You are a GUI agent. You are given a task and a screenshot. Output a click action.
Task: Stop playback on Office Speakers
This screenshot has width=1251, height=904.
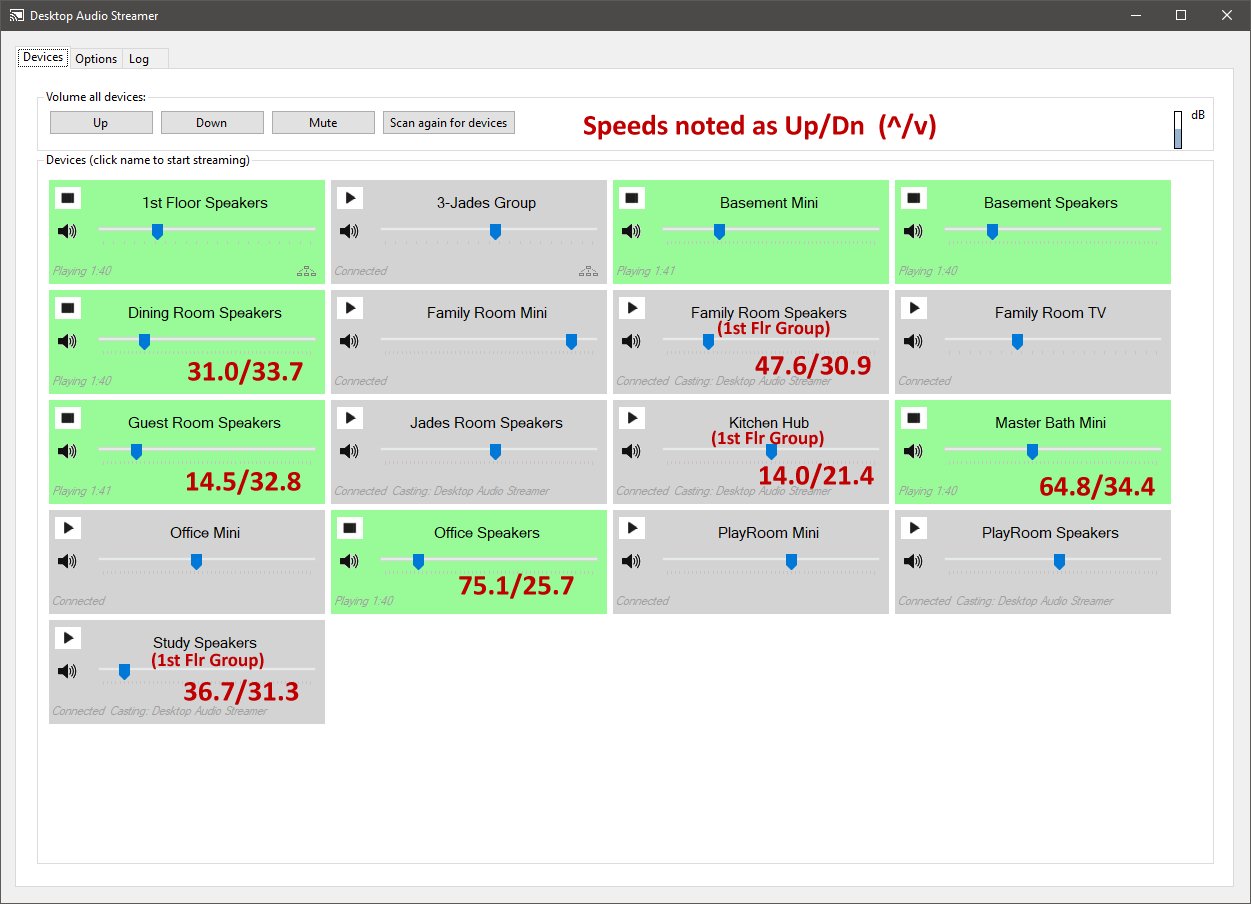pos(350,528)
